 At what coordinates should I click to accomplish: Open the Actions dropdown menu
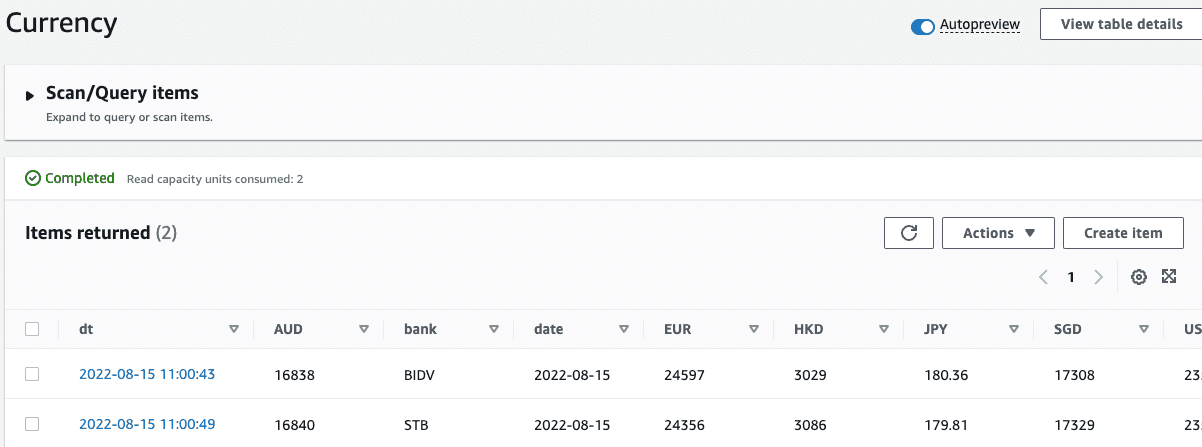tap(998, 233)
